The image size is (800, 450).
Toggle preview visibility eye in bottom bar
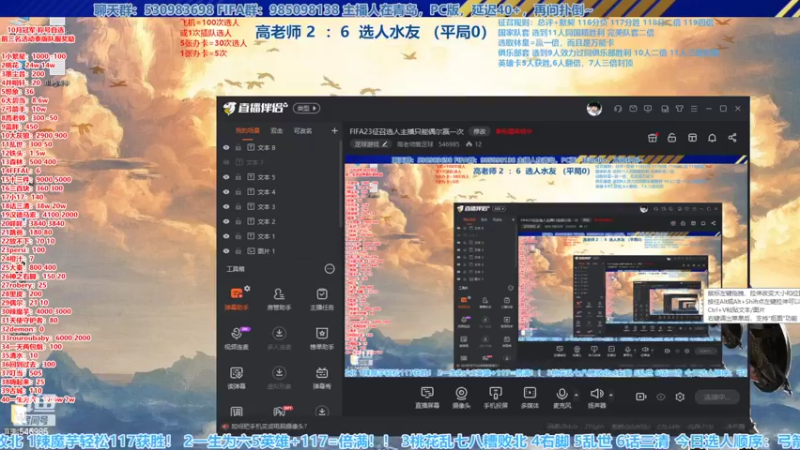[661, 396]
